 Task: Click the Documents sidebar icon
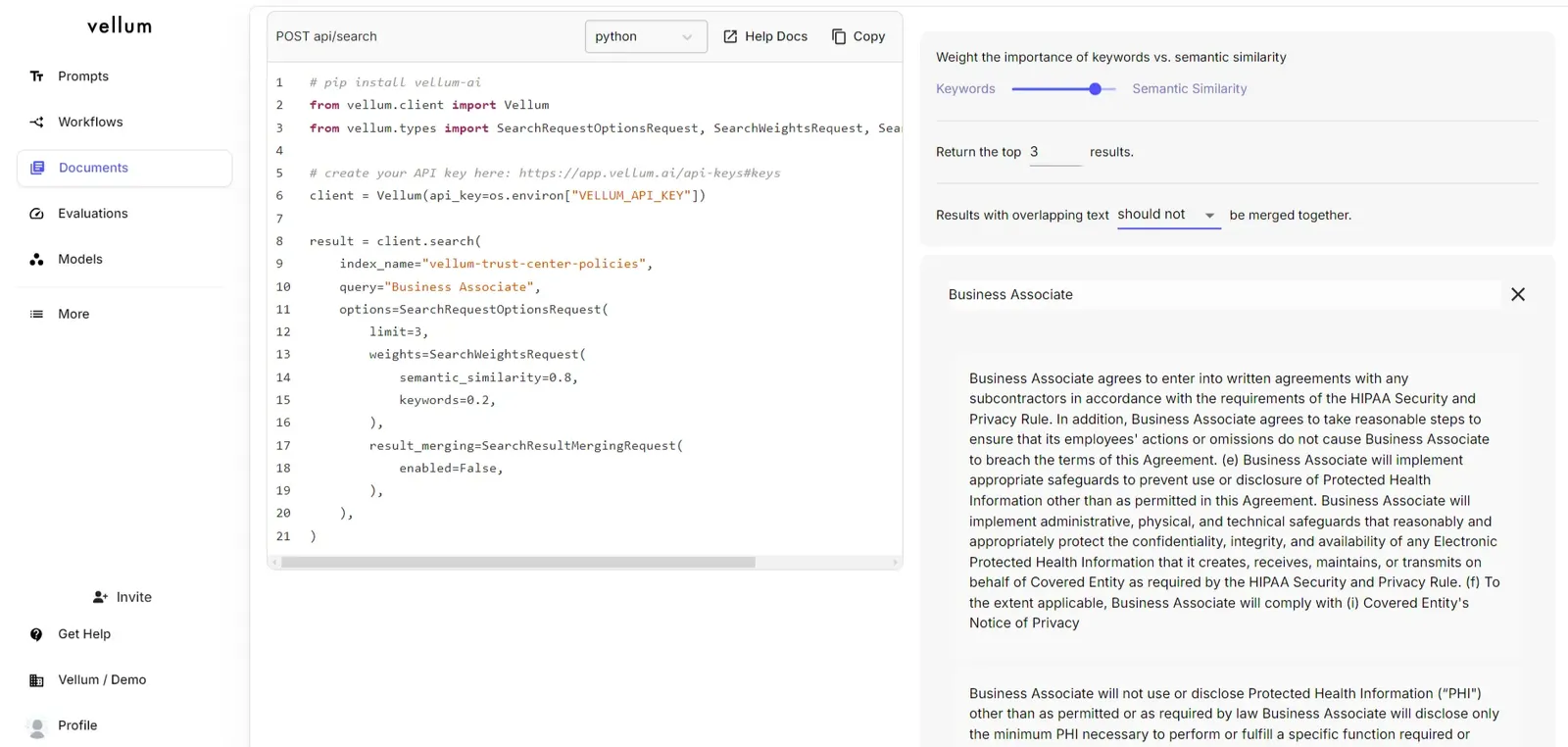coord(37,168)
